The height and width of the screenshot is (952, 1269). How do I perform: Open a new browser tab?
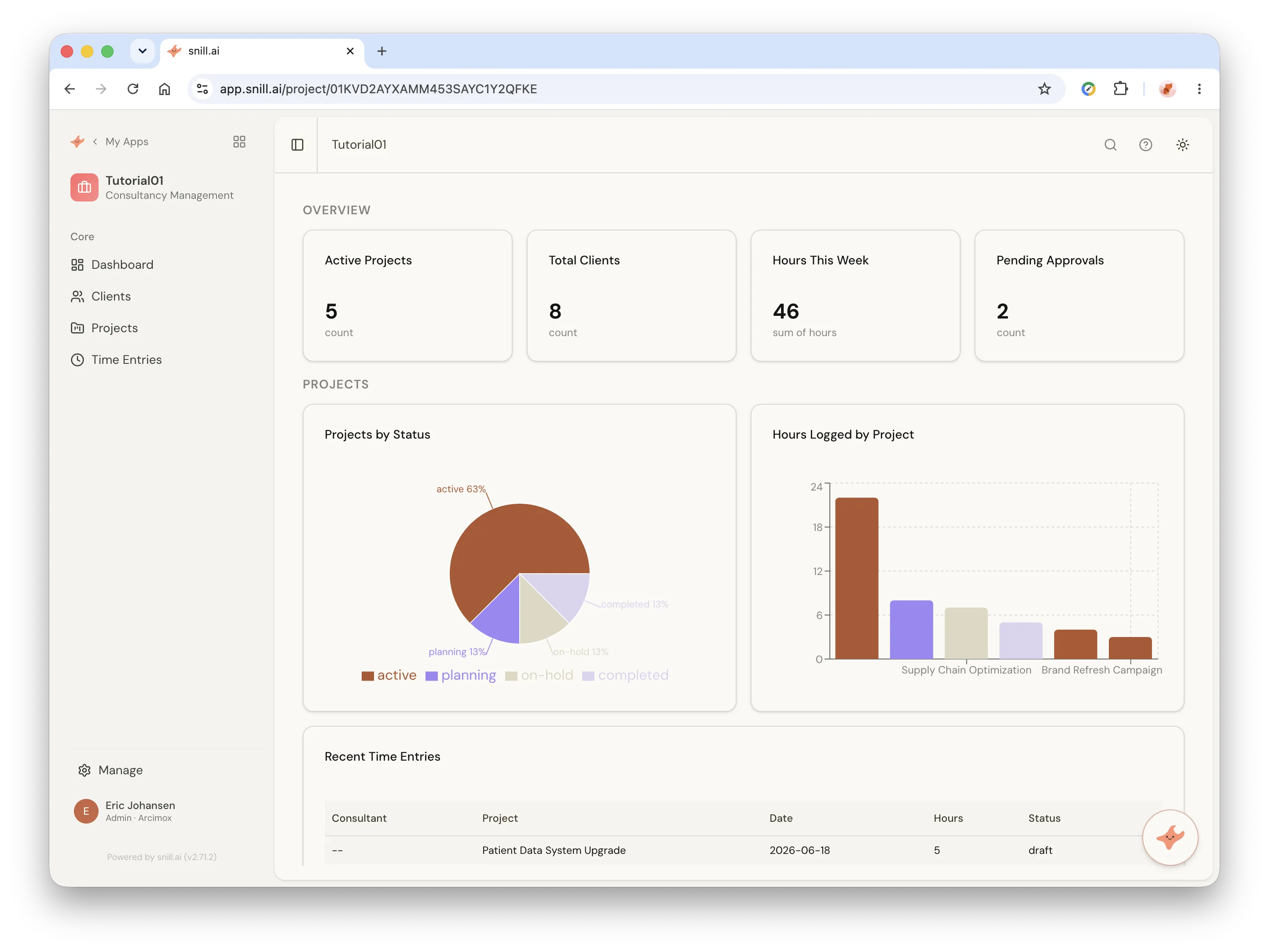(x=381, y=51)
